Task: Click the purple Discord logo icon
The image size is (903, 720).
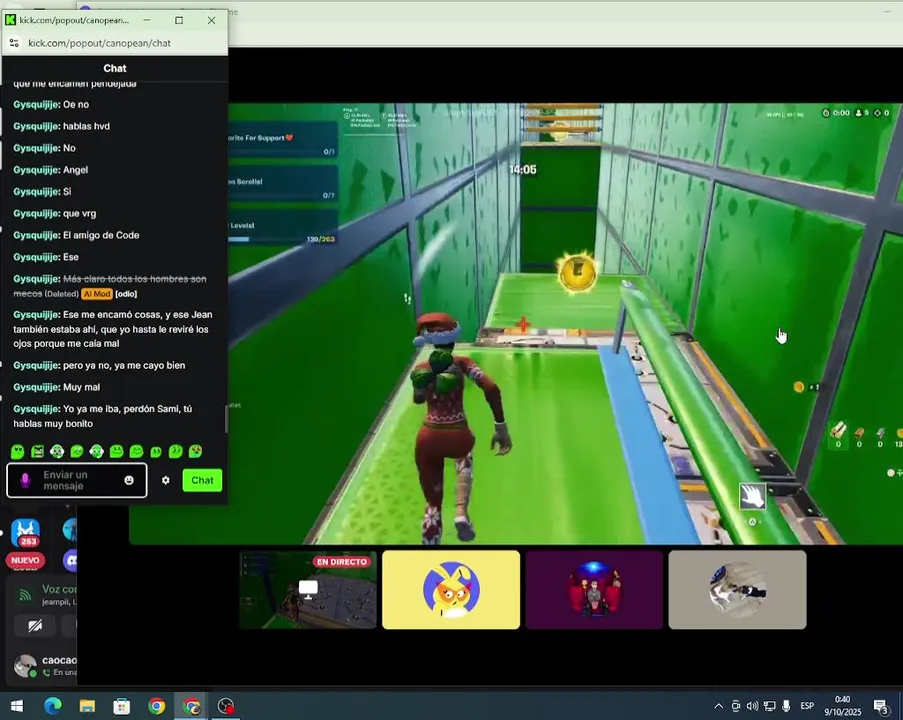Action: (70, 560)
